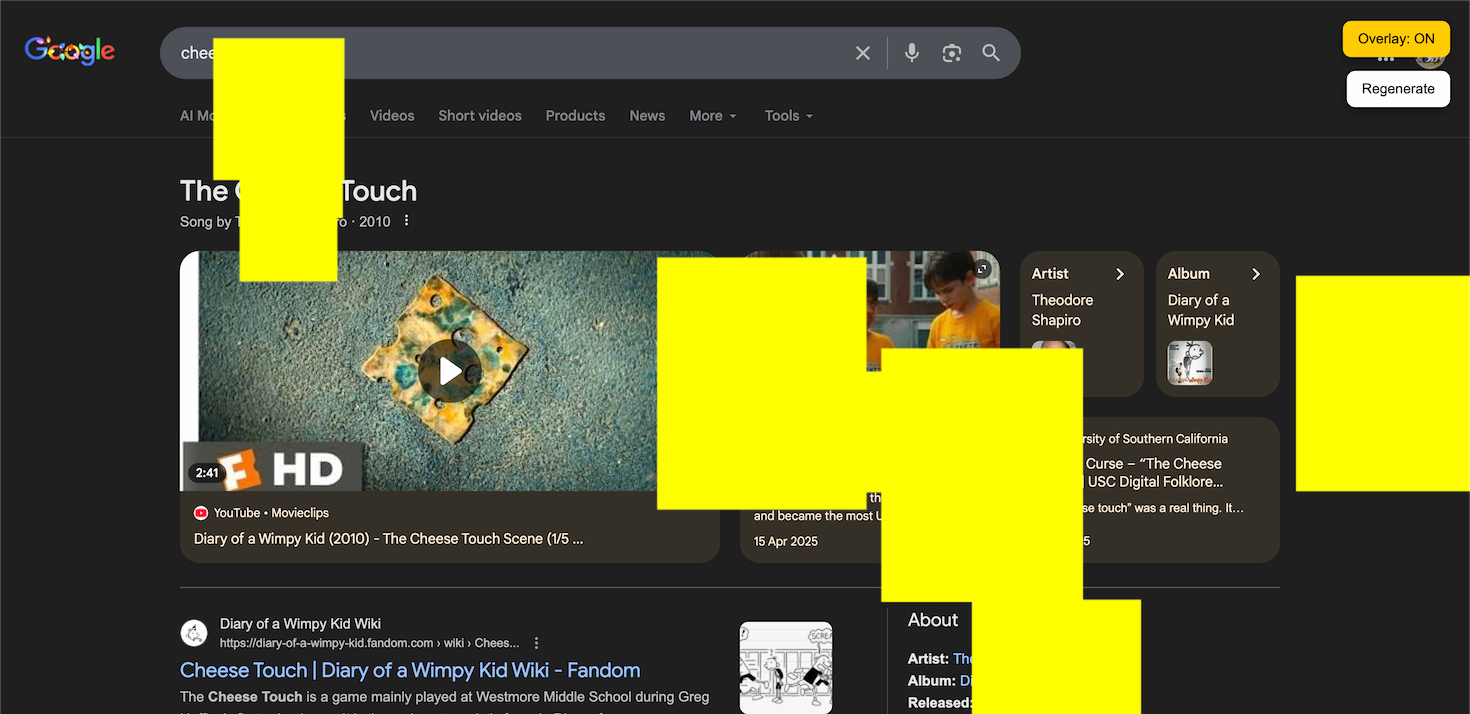This screenshot has height=714, width=1470.
Task: Switch to the News tab
Action: [647, 116]
